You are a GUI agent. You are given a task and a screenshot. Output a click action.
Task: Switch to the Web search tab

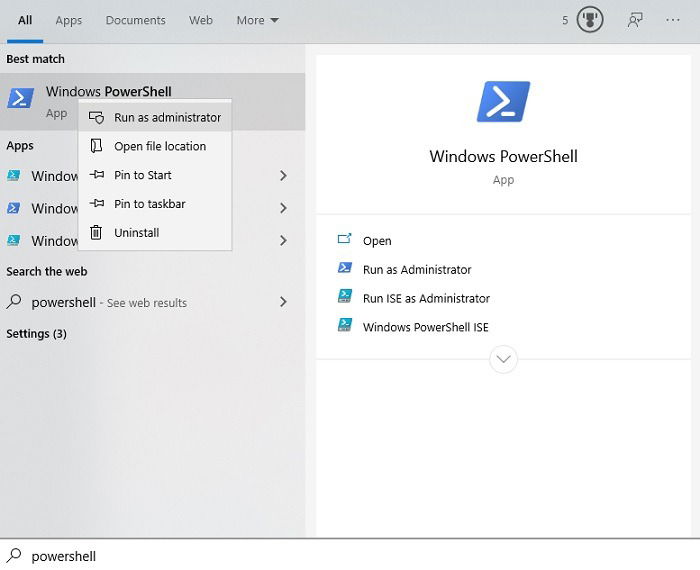[200, 20]
